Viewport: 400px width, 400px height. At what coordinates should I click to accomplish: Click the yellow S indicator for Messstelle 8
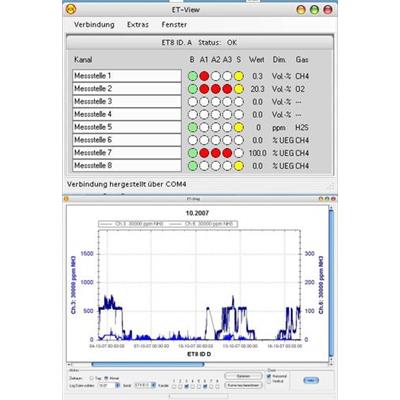pos(239,166)
